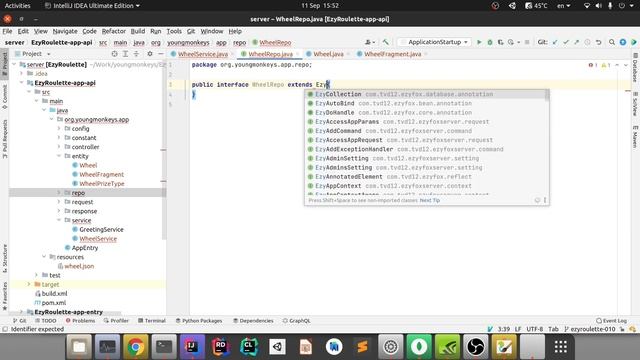The image size is (640, 360).
Task: Collapse all in Project panel toolbar
Action: [x=136, y=54]
